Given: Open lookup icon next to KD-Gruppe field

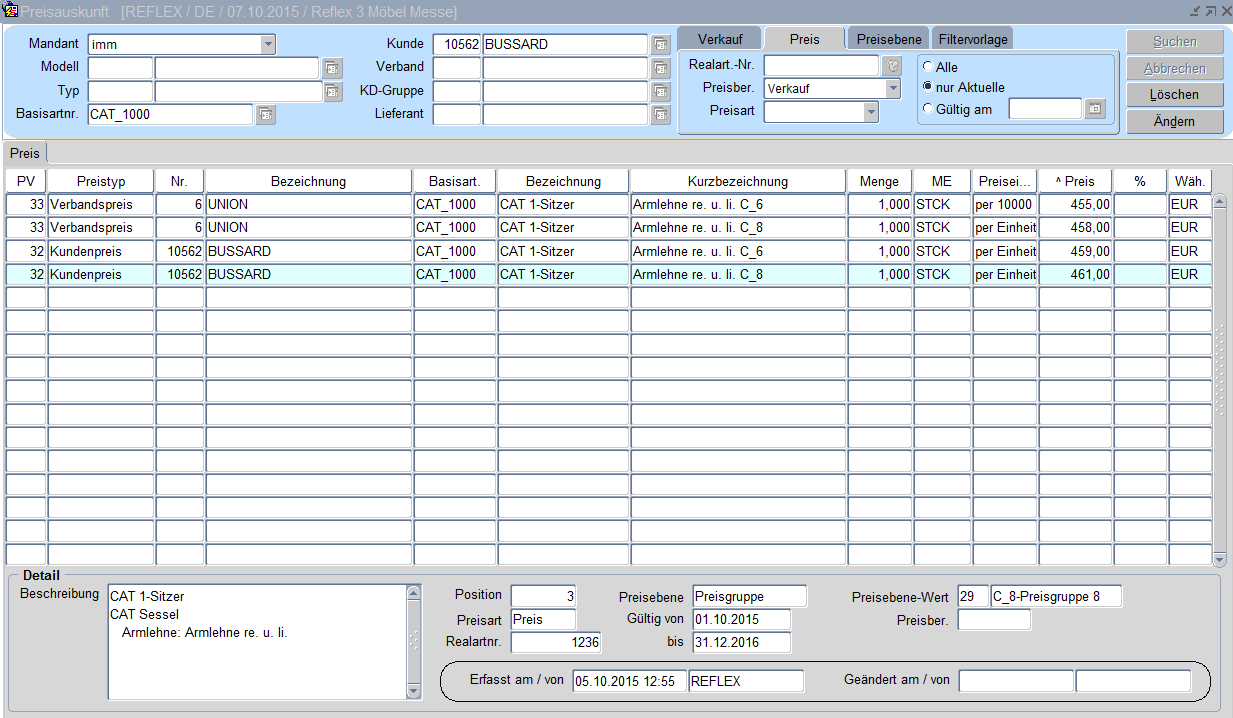Looking at the screenshot, I should point(660,92).
